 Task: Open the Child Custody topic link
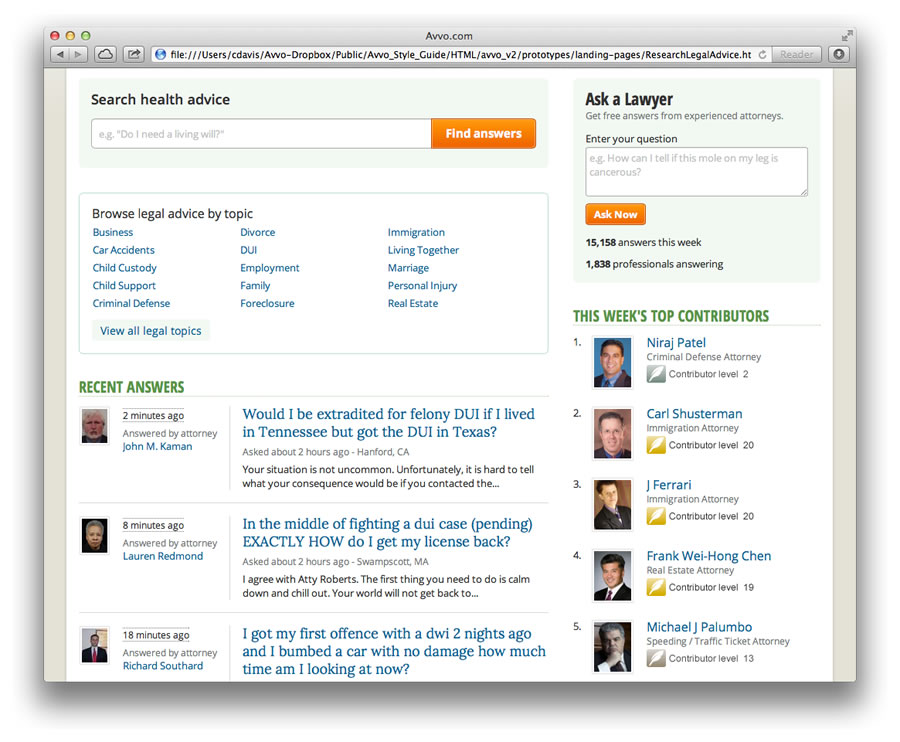coord(125,268)
